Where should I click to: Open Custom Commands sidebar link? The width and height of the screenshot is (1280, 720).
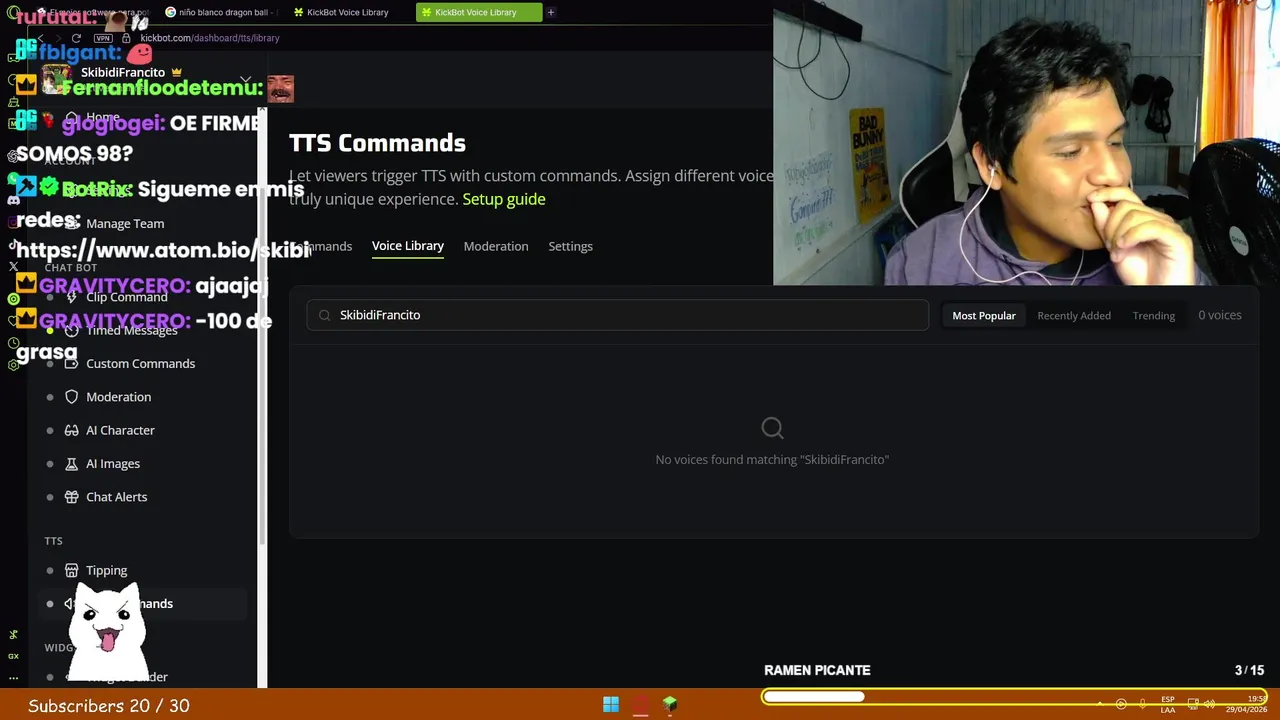tap(141, 364)
